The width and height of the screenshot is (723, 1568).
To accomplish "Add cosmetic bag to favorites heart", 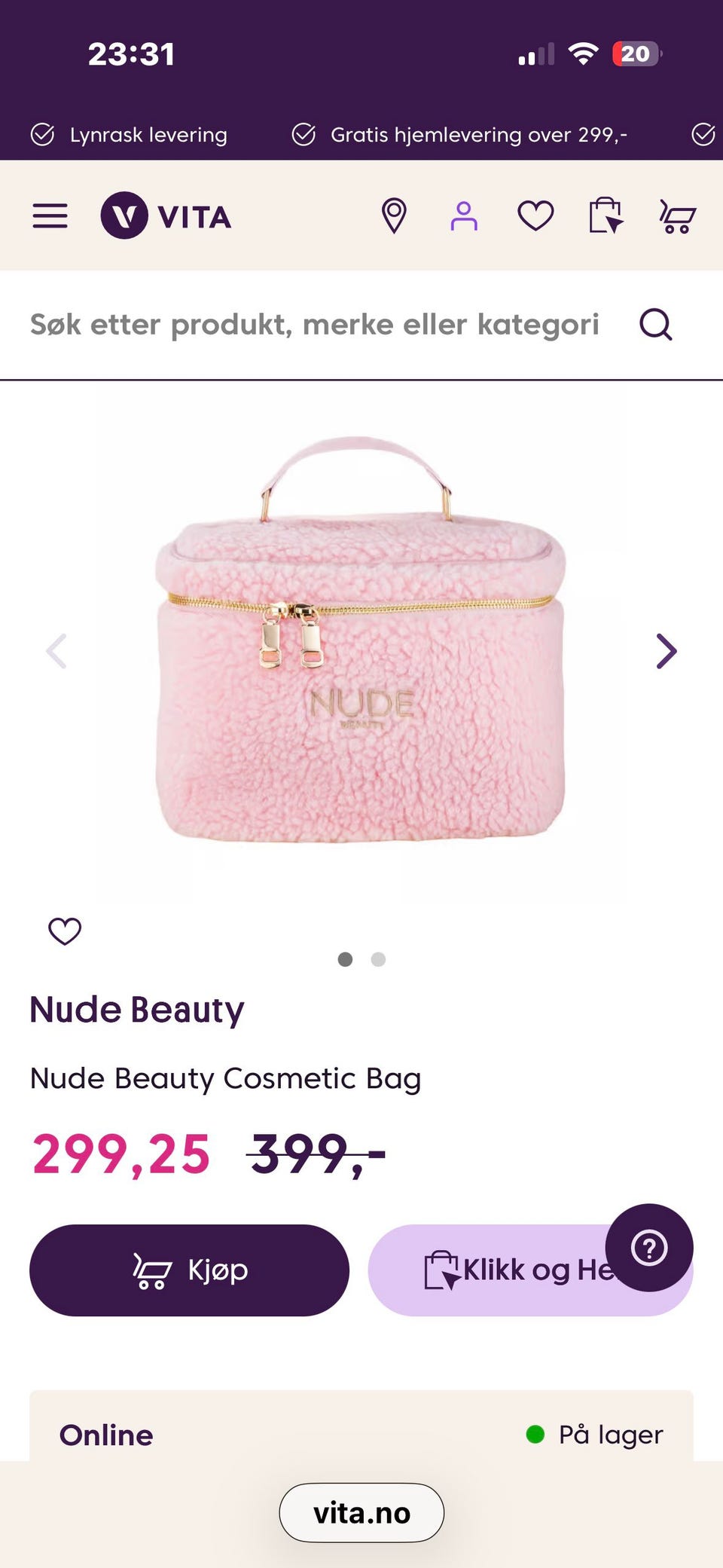I will pyautogui.click(x=65, y=931).
